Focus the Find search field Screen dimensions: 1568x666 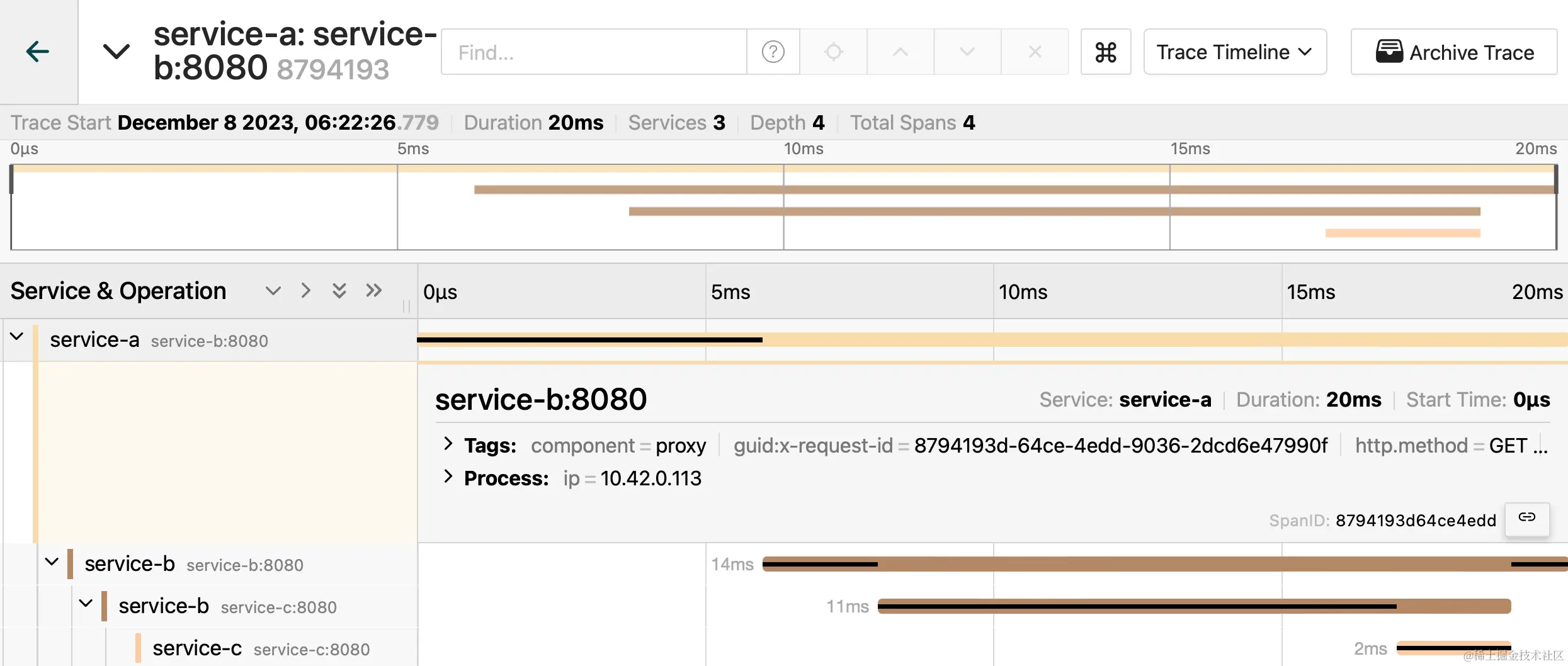[594, 52]
